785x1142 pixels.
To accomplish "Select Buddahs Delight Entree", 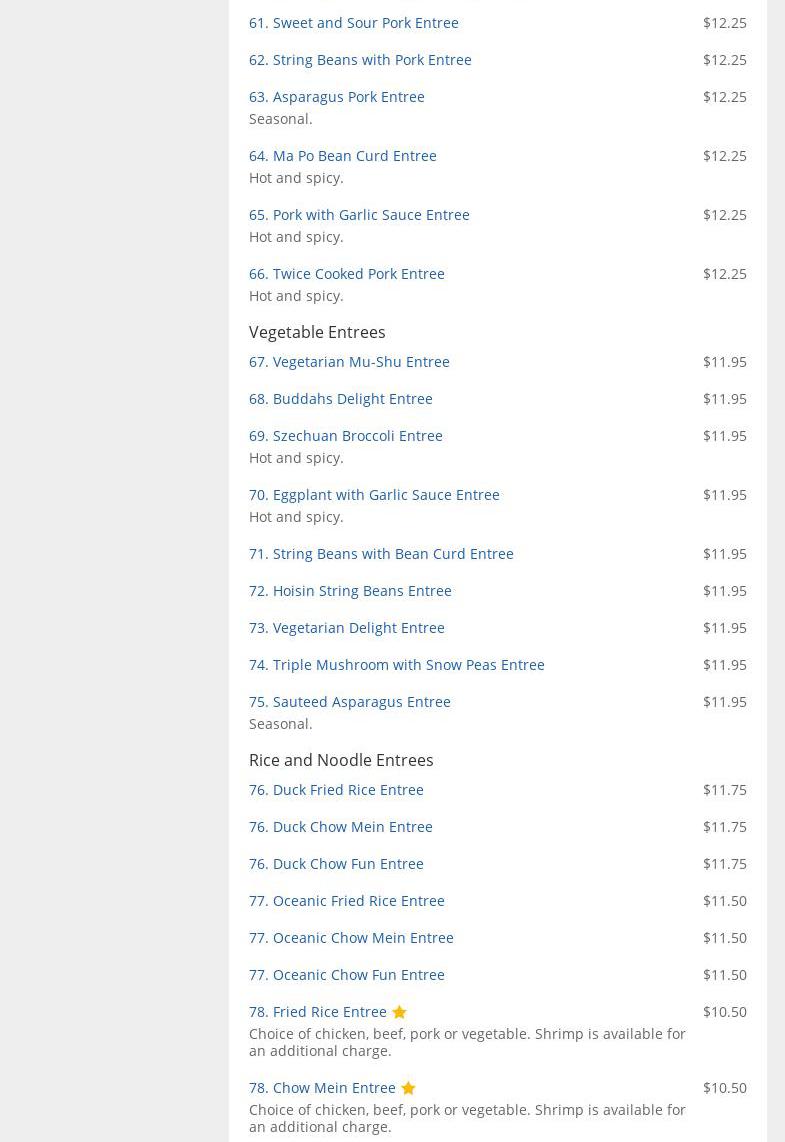I will point(340,398).
